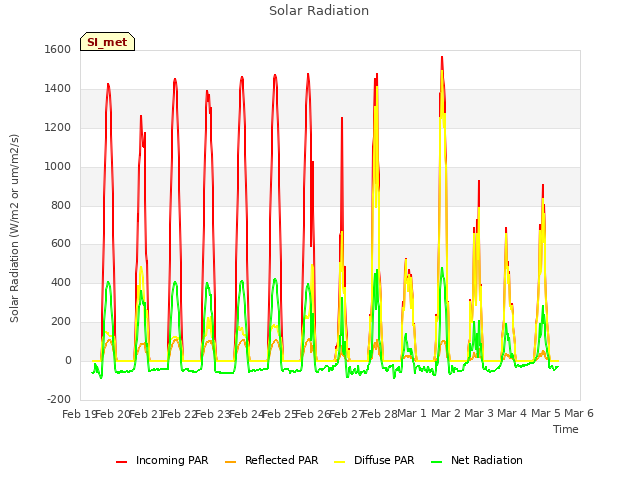Toggle the Net Radiation legend entry
Image resolution: width=640 pixels, height=480 pixels.
pyautogui.click(x=477, y=460)
